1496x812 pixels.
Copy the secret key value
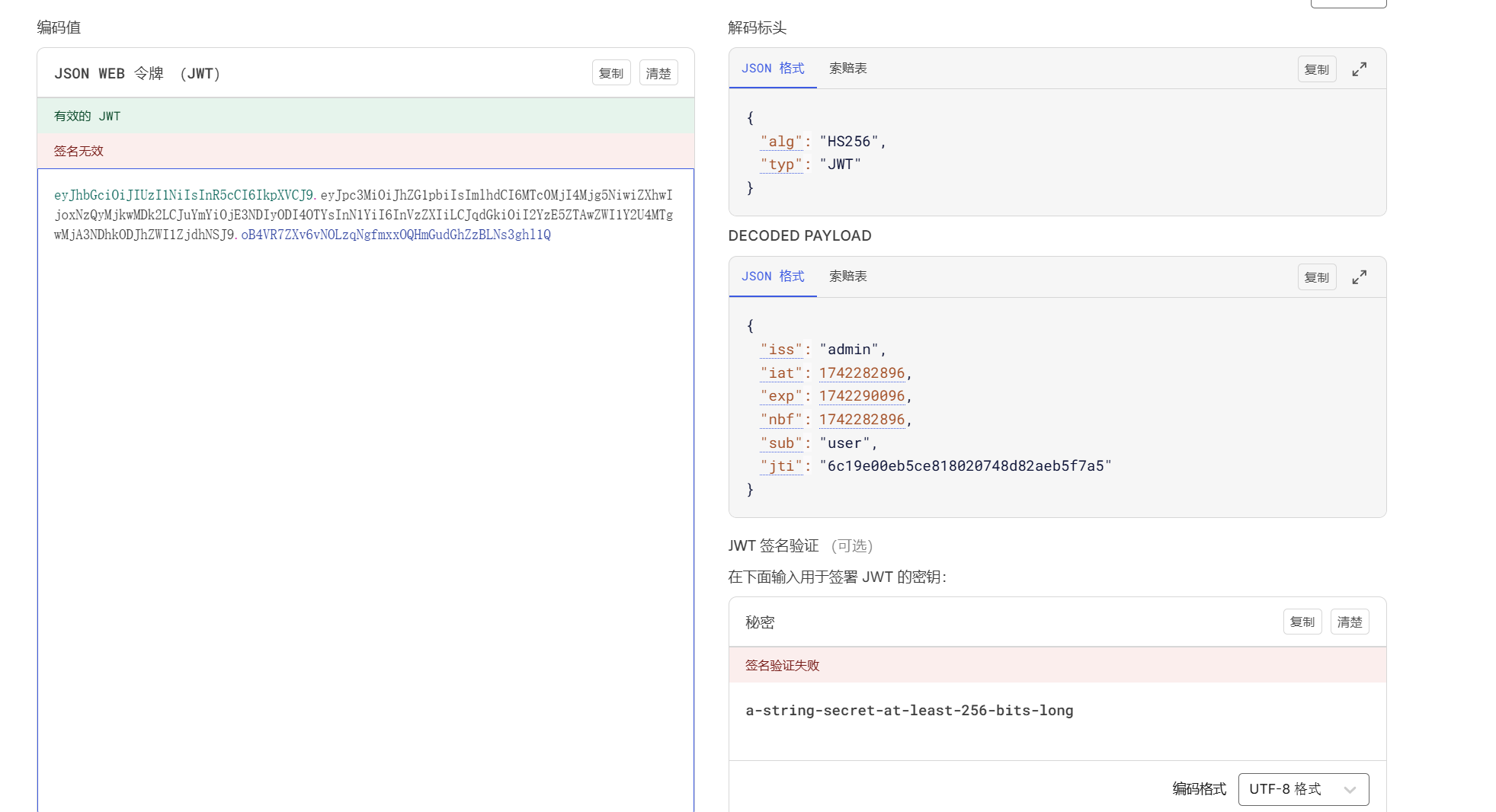(1302, 622)
